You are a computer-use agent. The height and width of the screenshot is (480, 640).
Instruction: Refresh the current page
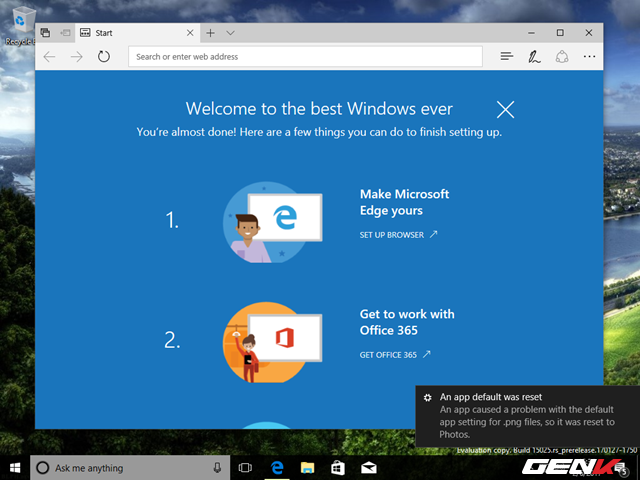[104, 56]
